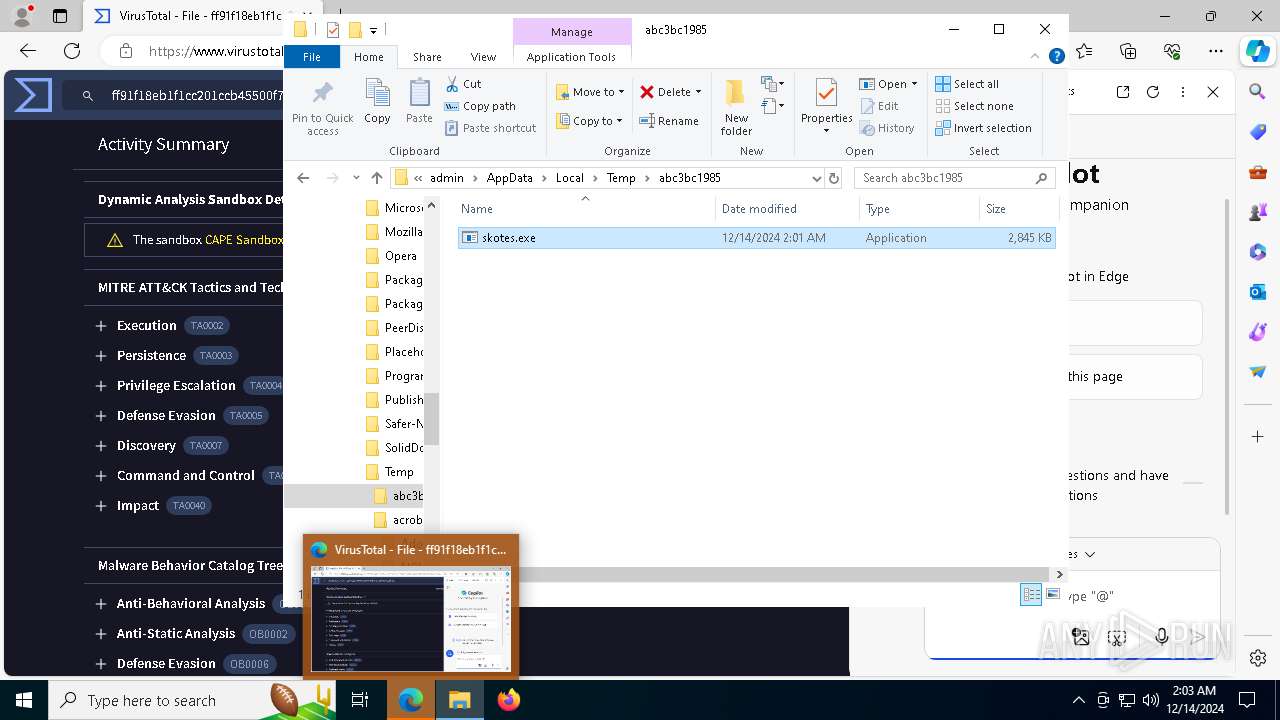Click Select all in the ribbon
1280x720 pixels.
pos(967,84)
